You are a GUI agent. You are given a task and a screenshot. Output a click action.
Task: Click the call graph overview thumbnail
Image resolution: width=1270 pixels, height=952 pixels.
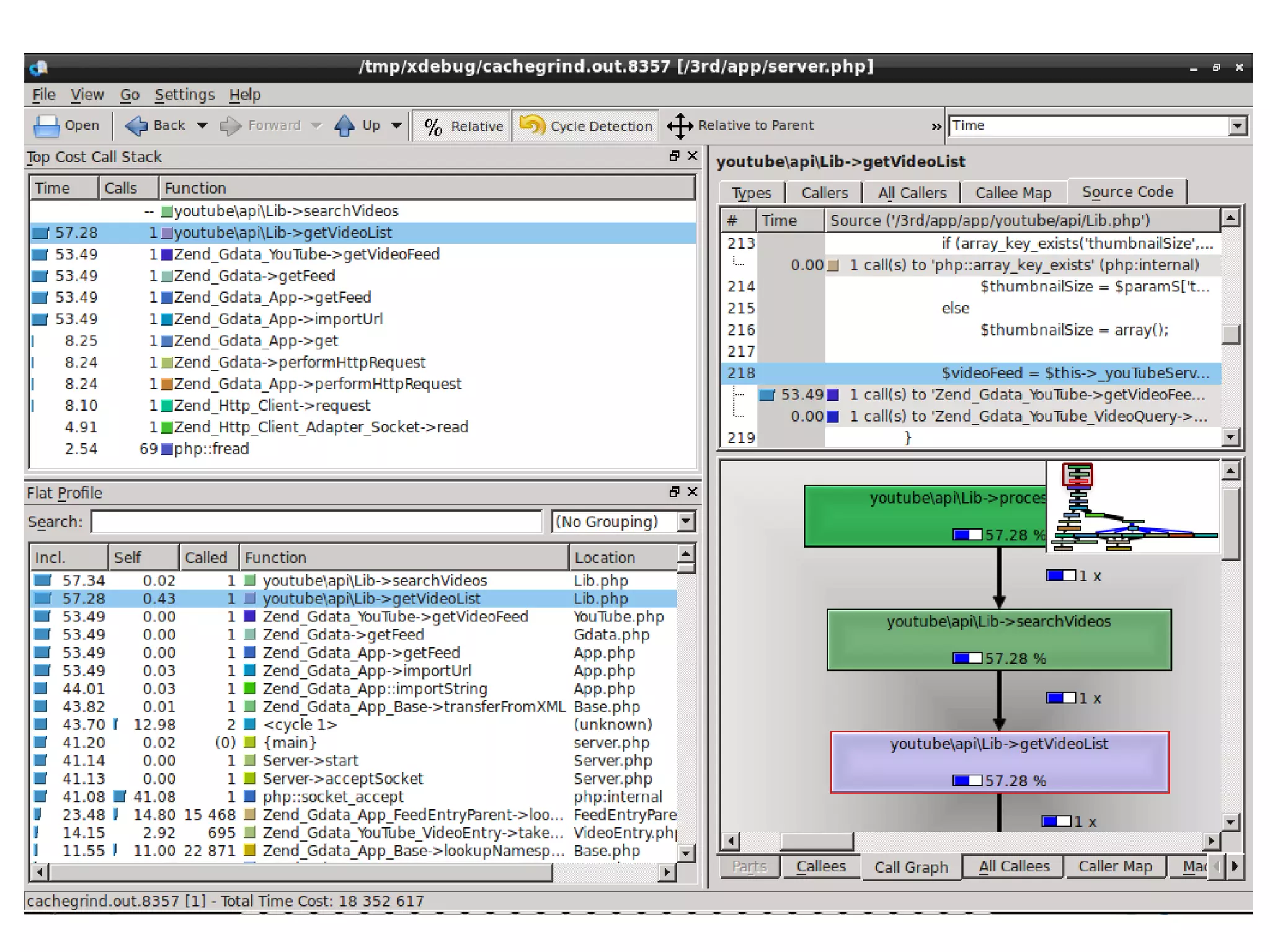(1133, 507)
